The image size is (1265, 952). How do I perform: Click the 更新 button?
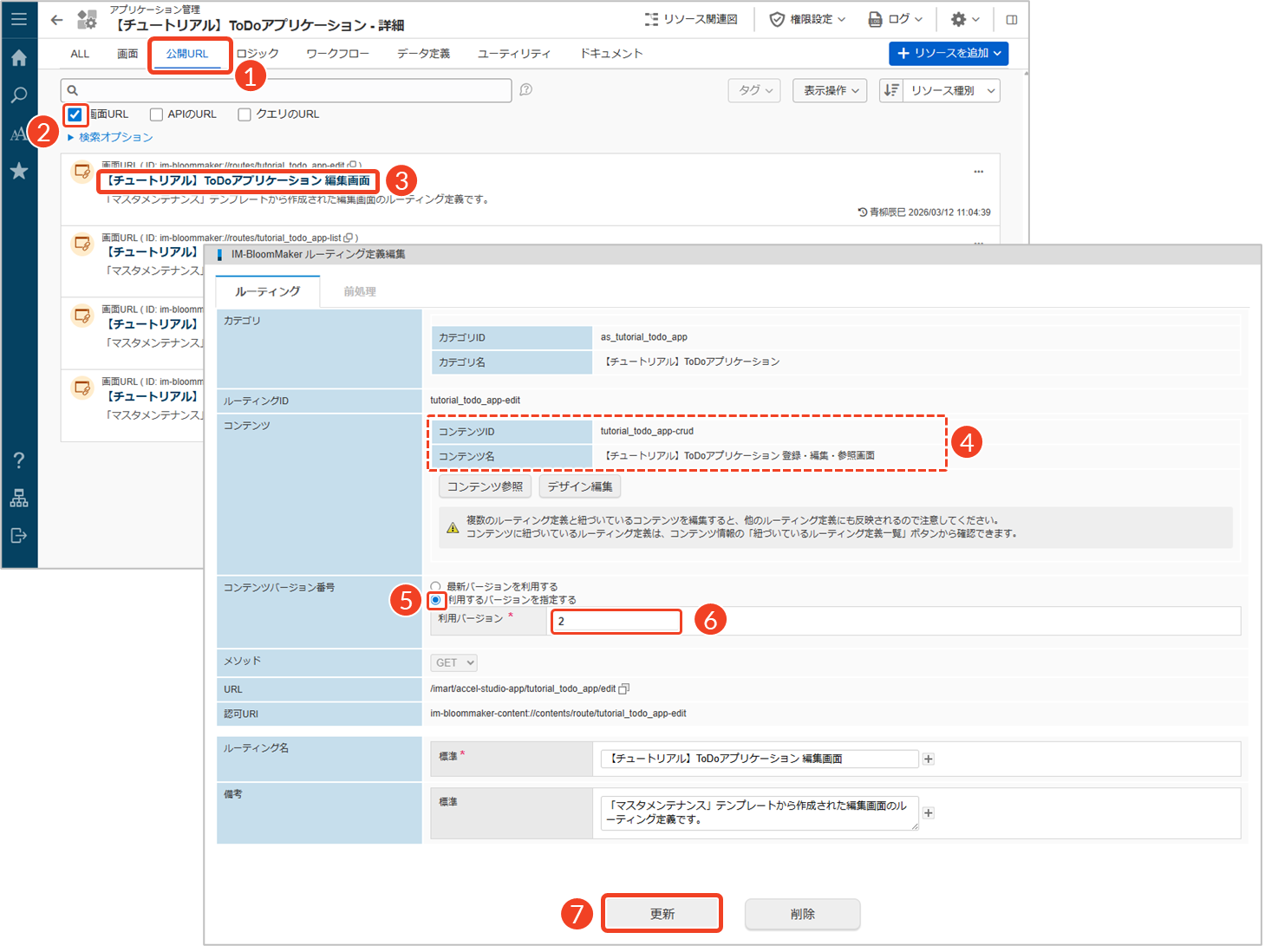[x=662, y=914]
